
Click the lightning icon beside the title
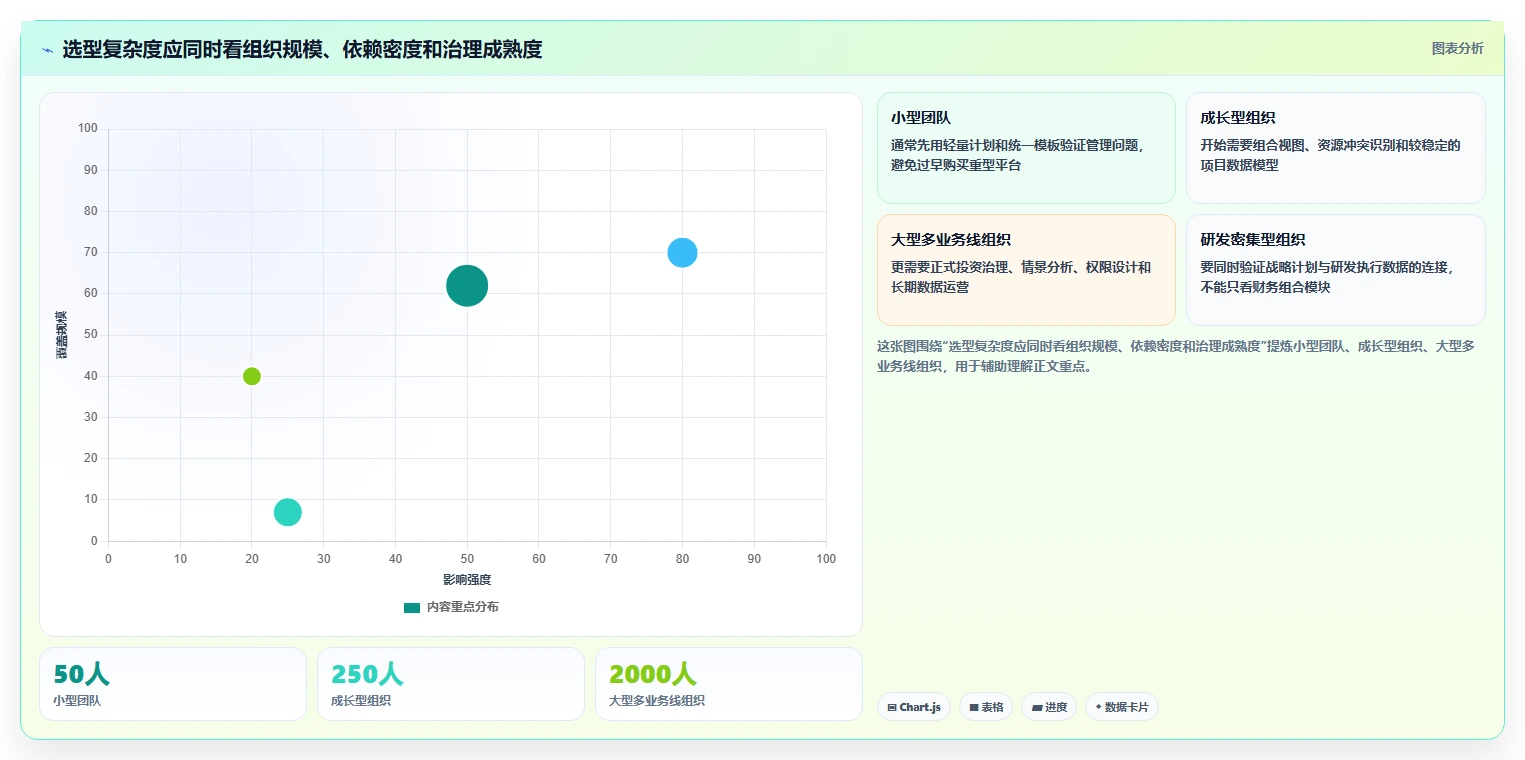[48, 50]
